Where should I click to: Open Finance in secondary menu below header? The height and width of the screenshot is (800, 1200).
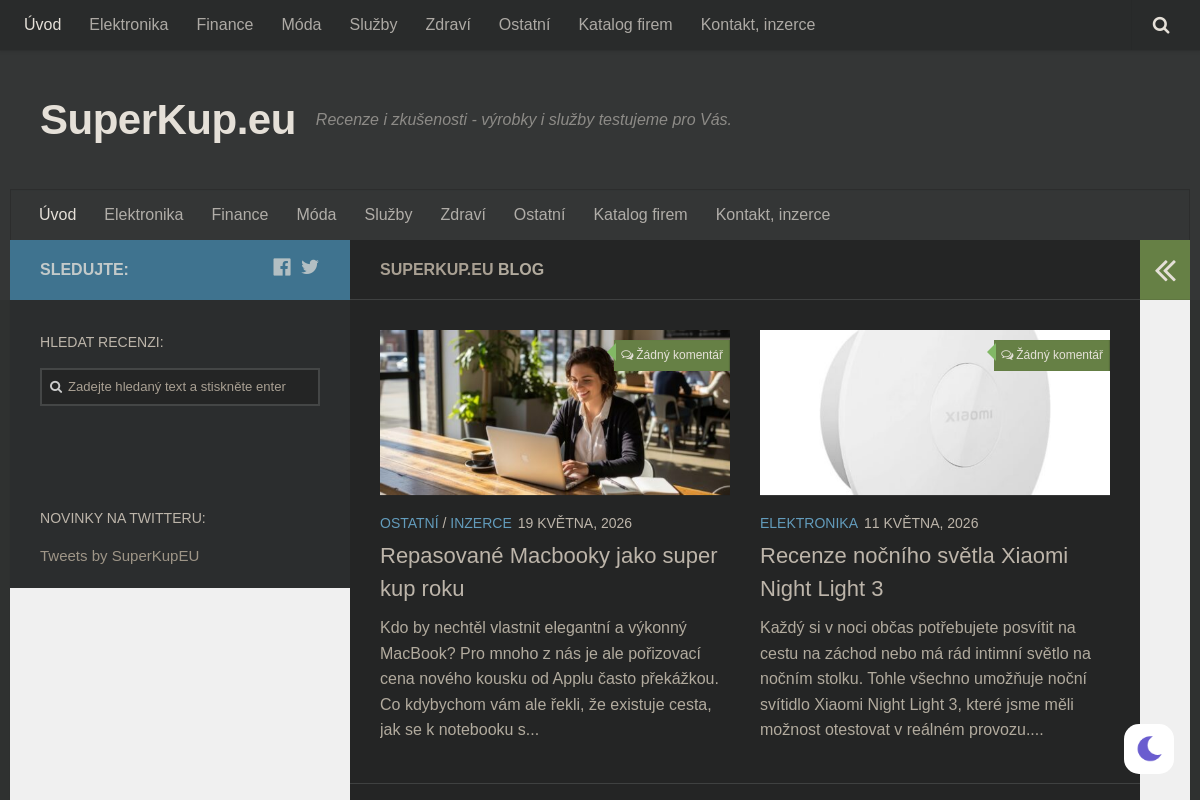240,215
